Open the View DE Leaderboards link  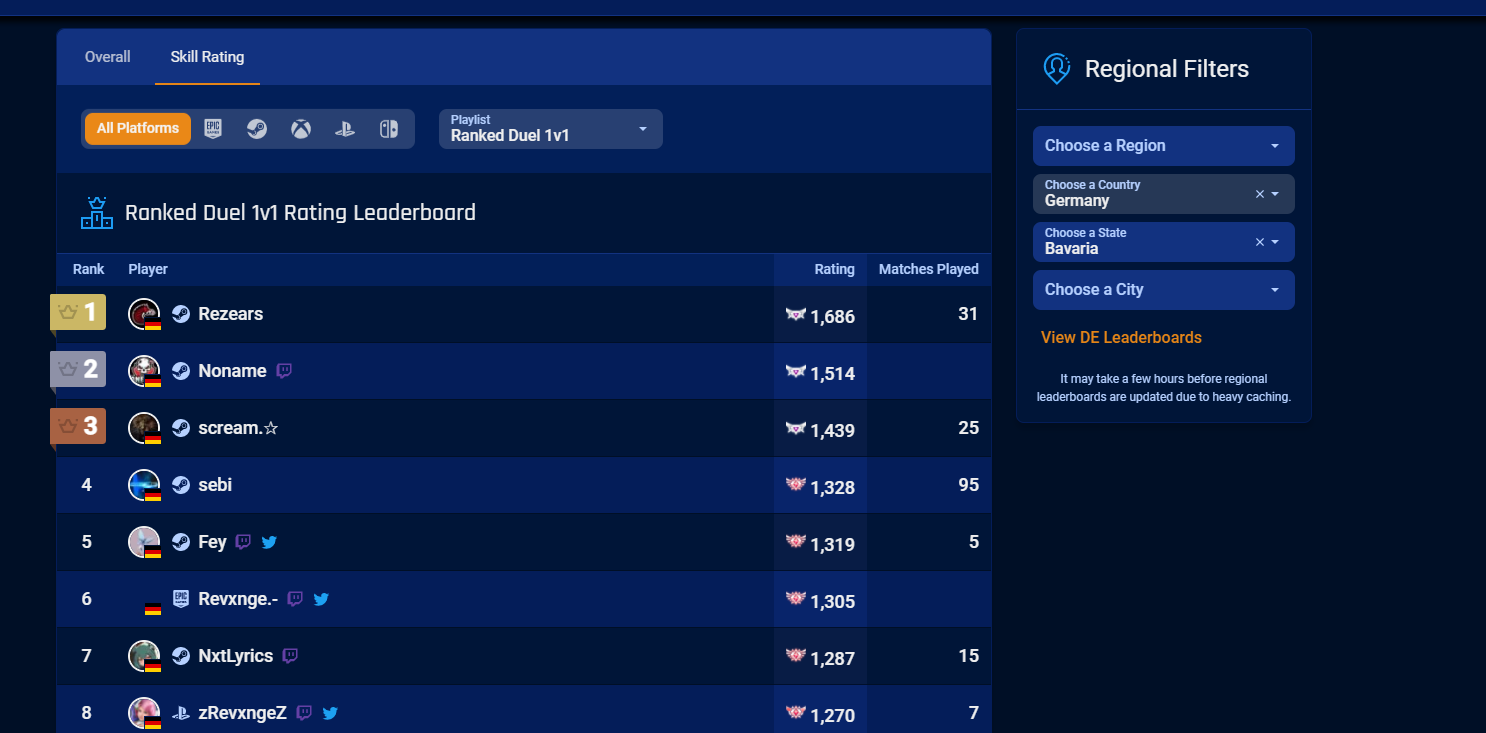(x=1121, y=338)
